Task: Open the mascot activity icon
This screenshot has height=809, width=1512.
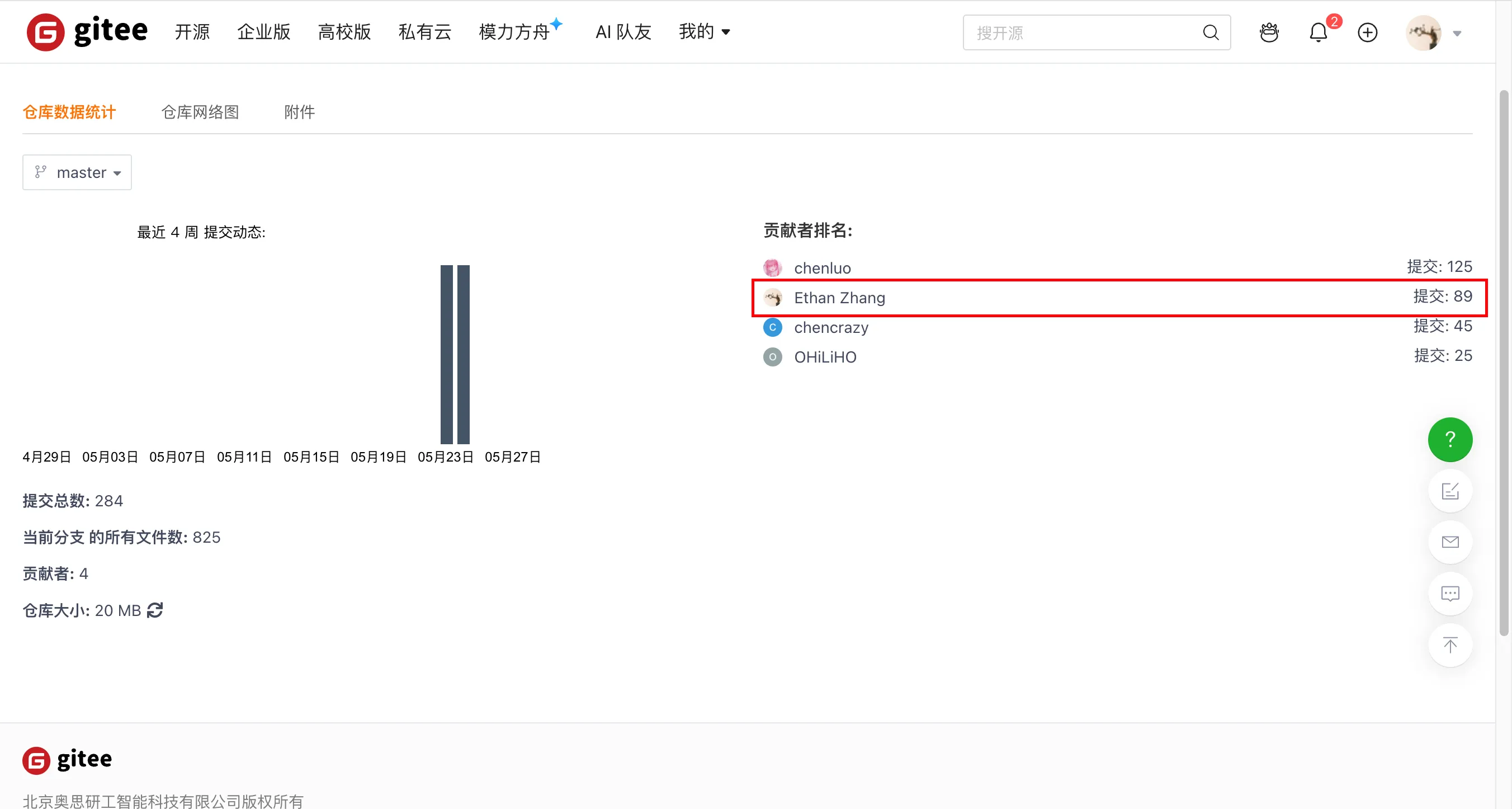Action: point(1269,32)
